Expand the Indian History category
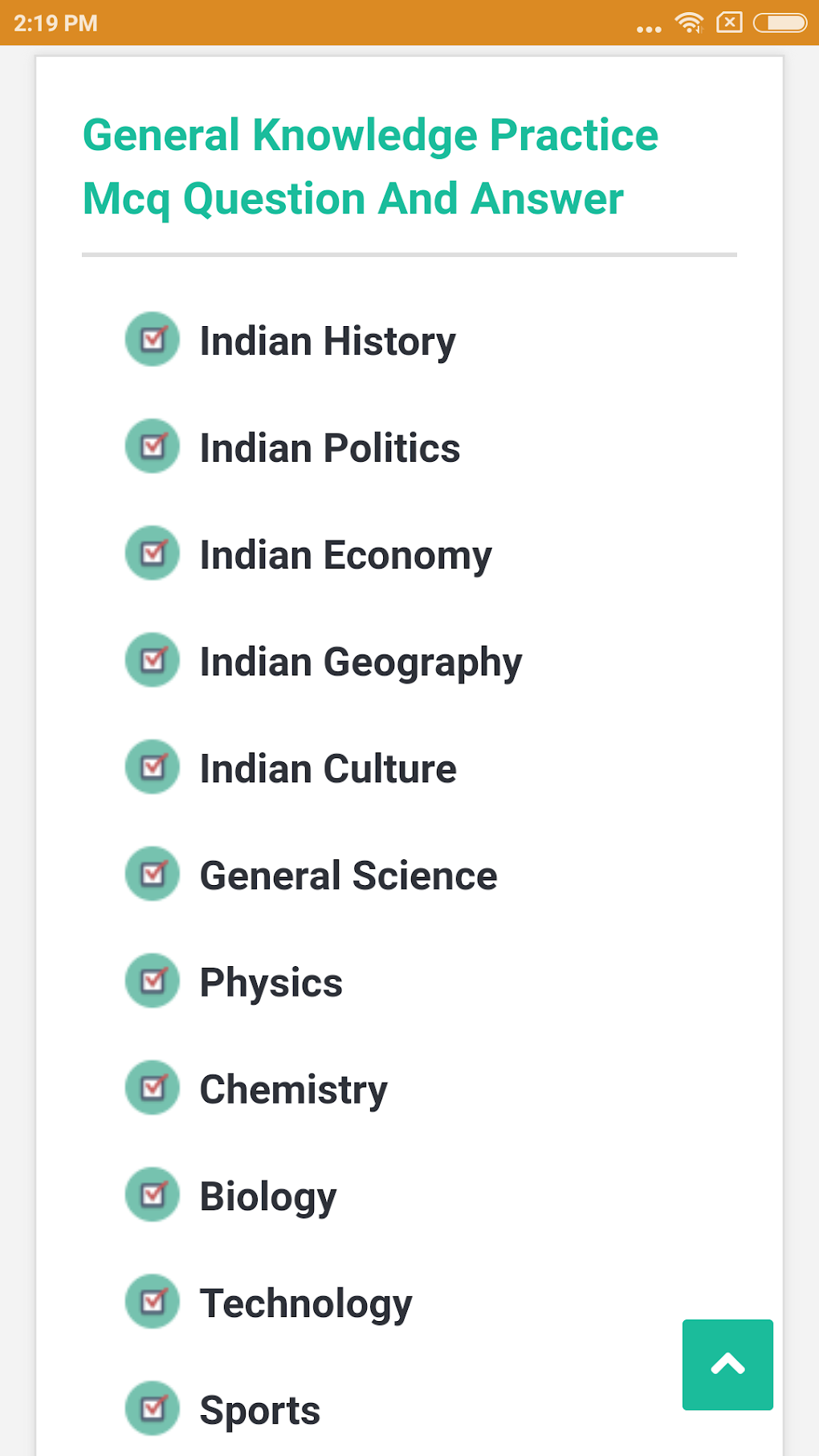The width and height of the screenshot is (819, 1456). (x=327, y=341)
